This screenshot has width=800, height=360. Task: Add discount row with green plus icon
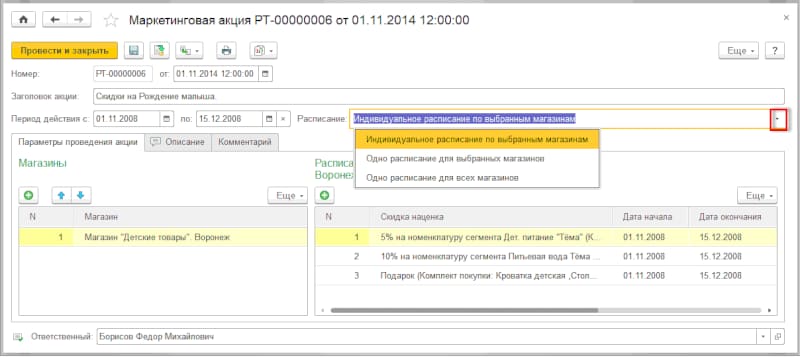[x=324, y=195]
